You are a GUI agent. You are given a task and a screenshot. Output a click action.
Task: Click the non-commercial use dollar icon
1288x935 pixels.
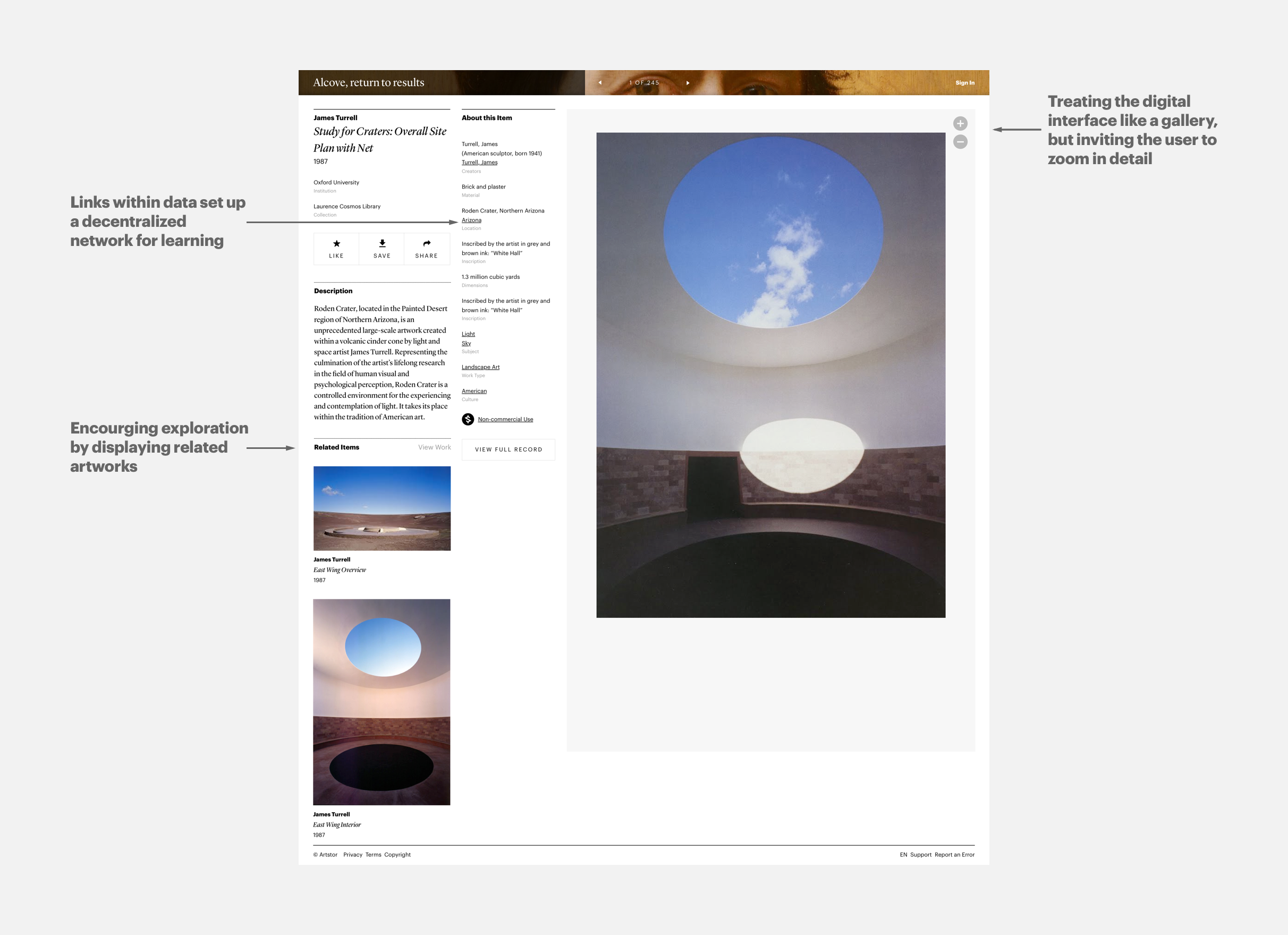pyautogui.click(x=468, y=419)
